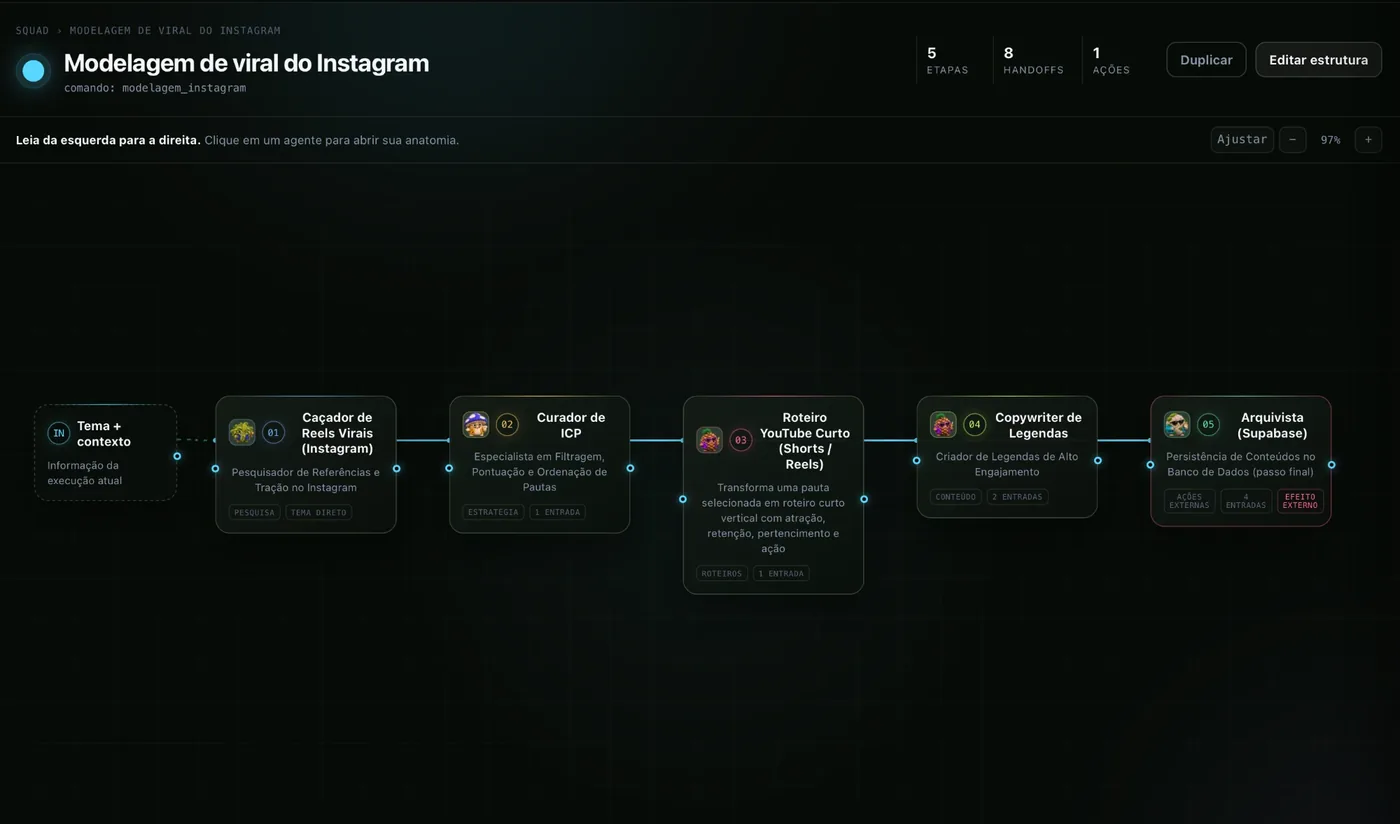Zoom out with the minus button
This screenshot has height=824, width=1400.
tap(1292, 140)
